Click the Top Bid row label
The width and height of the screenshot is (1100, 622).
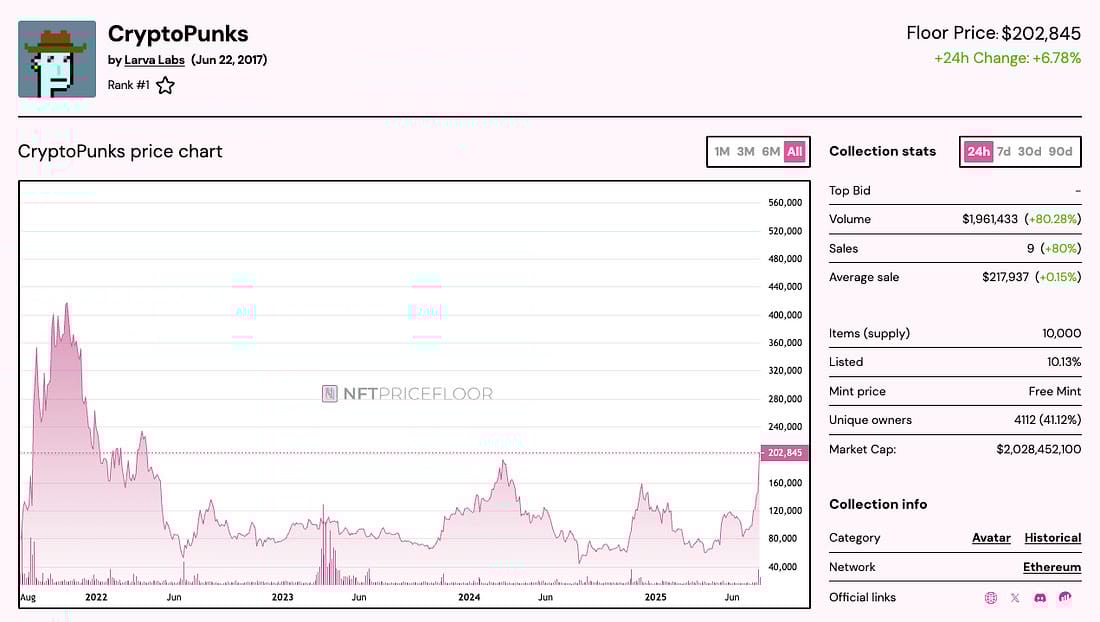[850, 191]
